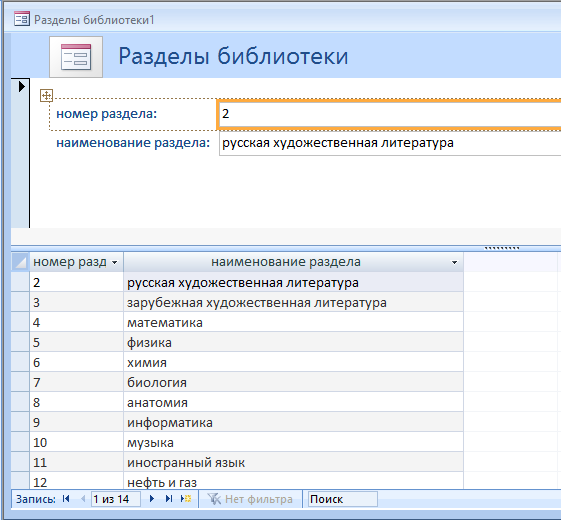Click number cell 6
This screenshot has width=561, height=520.
point(77,363)
